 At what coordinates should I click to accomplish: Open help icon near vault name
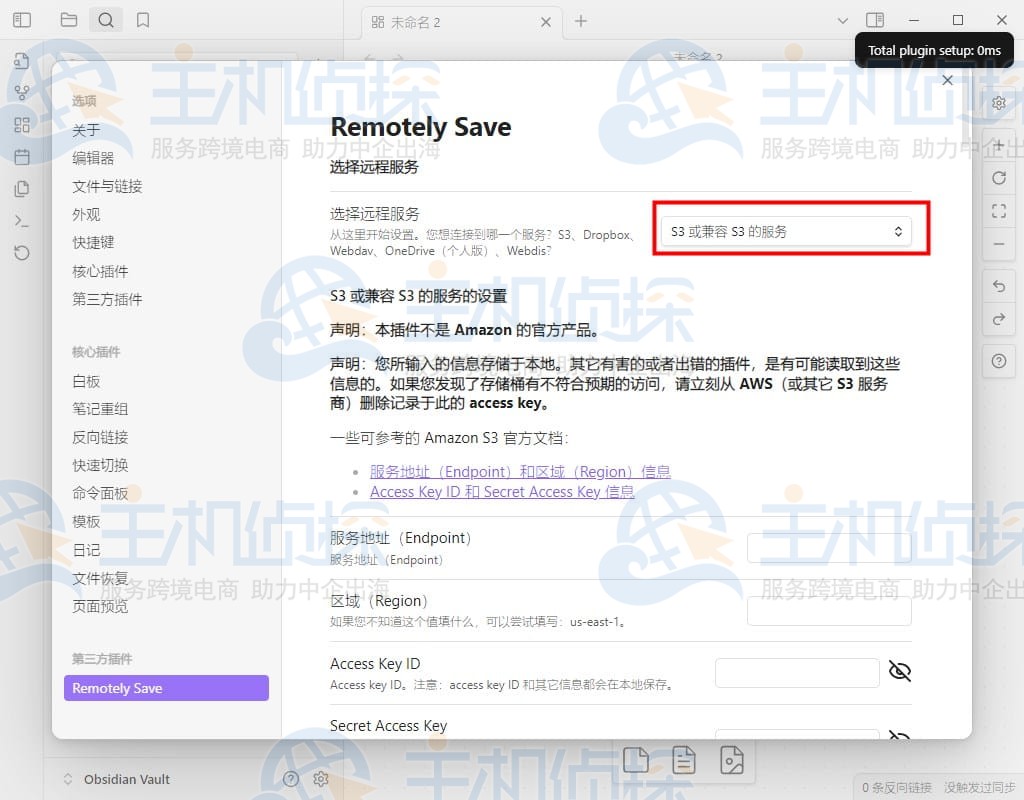(291, 778)
